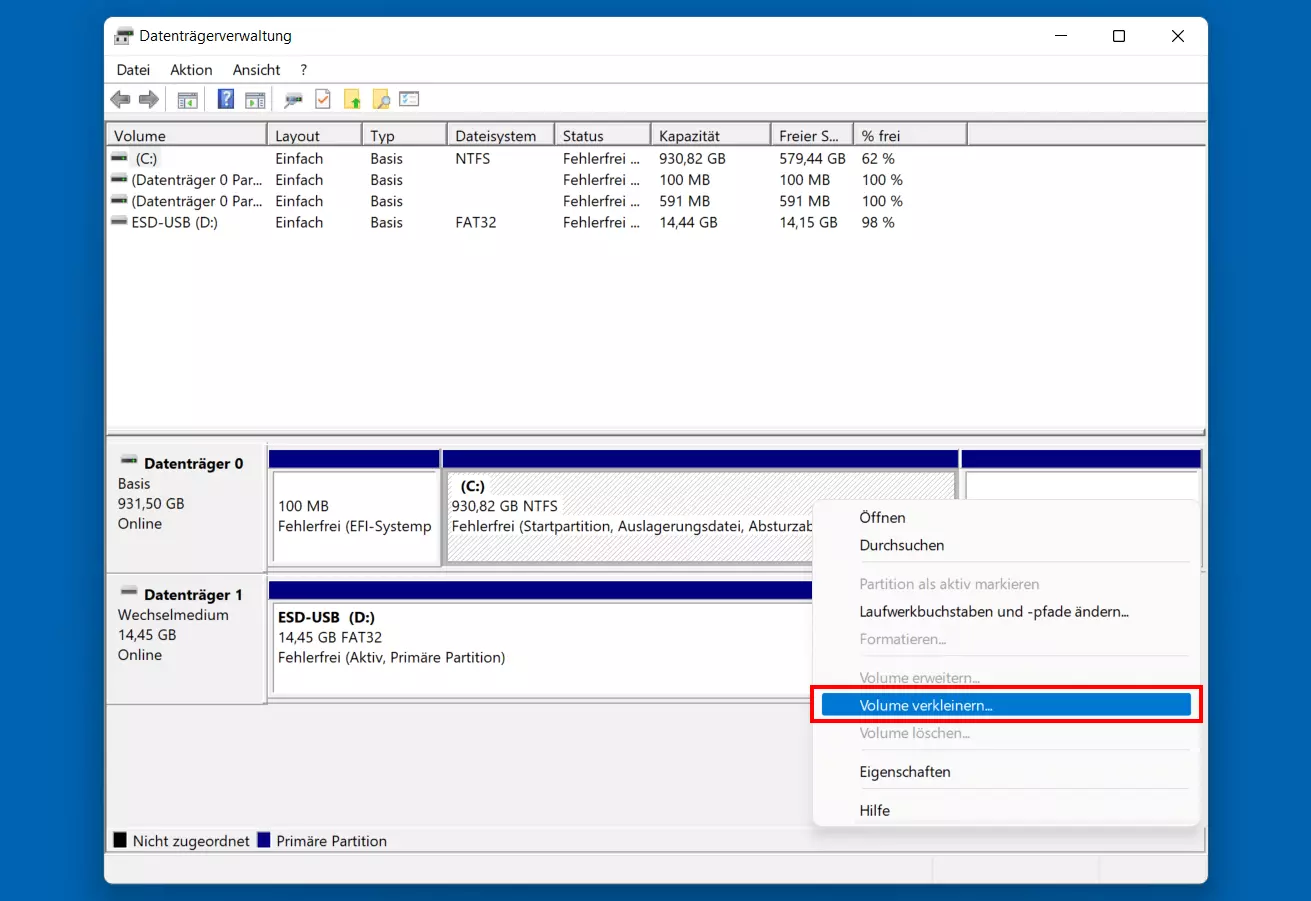Open the Aktion menu
Screen dimensions: 1311x901
(x=191, y=70)
